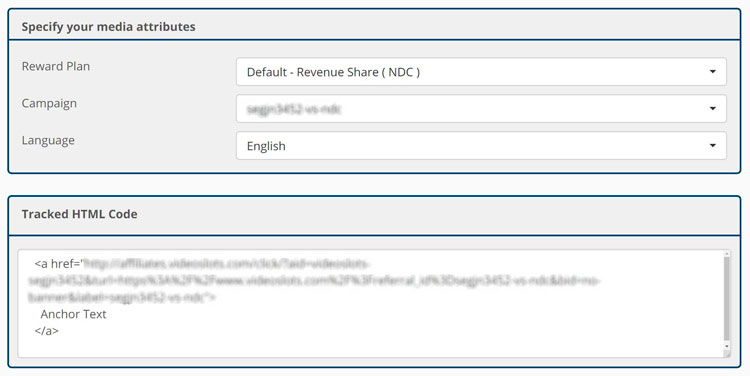The image size is (750, 376).
Task: Click the 'Reward Plan' label
Action: tap(56, 66)
